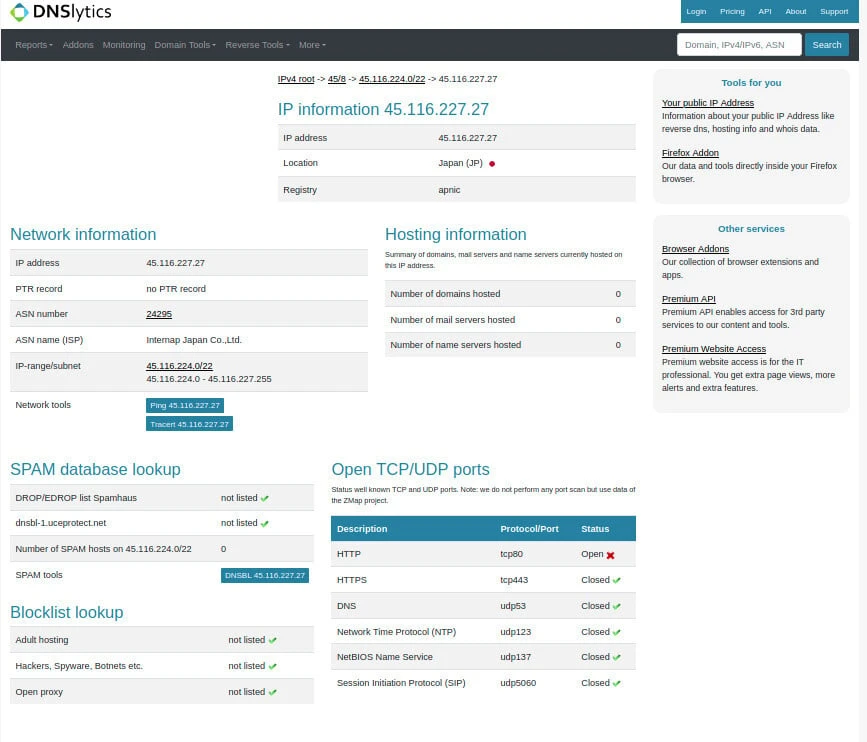This screenshot has width=867, height=742.
Task: Click the red X beside HTTP Open status
Action: (x=610, y=554)
